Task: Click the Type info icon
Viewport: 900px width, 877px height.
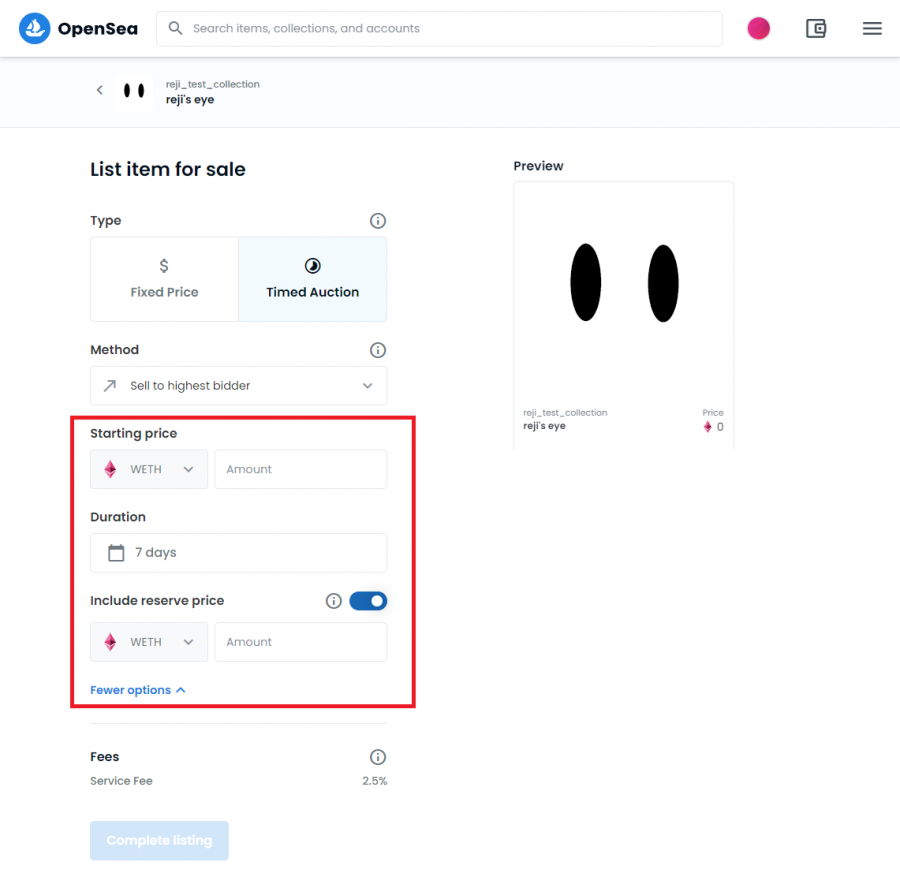Action: [x=378, y=220]
